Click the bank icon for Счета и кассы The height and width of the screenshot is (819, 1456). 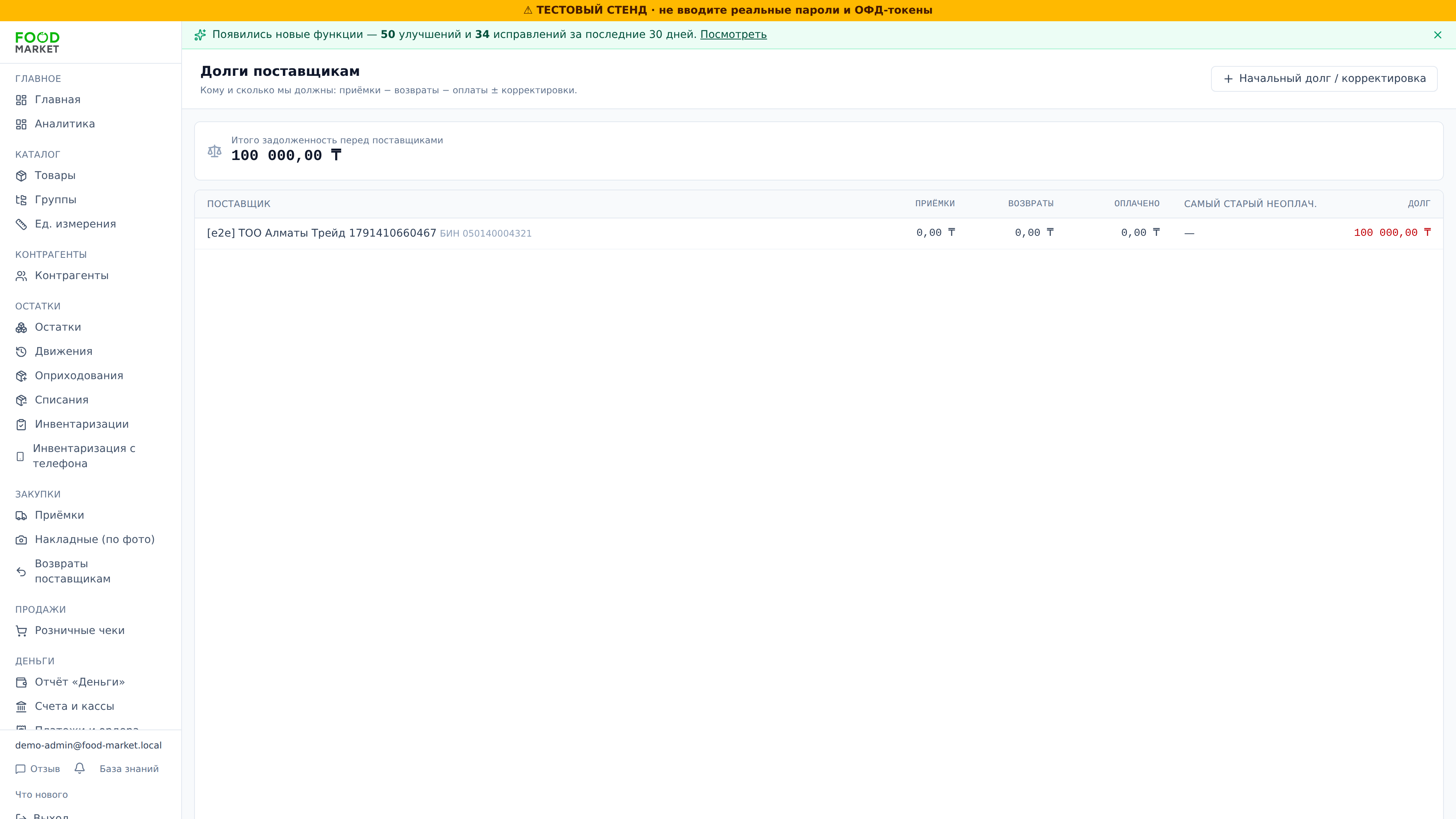(22, 706)
